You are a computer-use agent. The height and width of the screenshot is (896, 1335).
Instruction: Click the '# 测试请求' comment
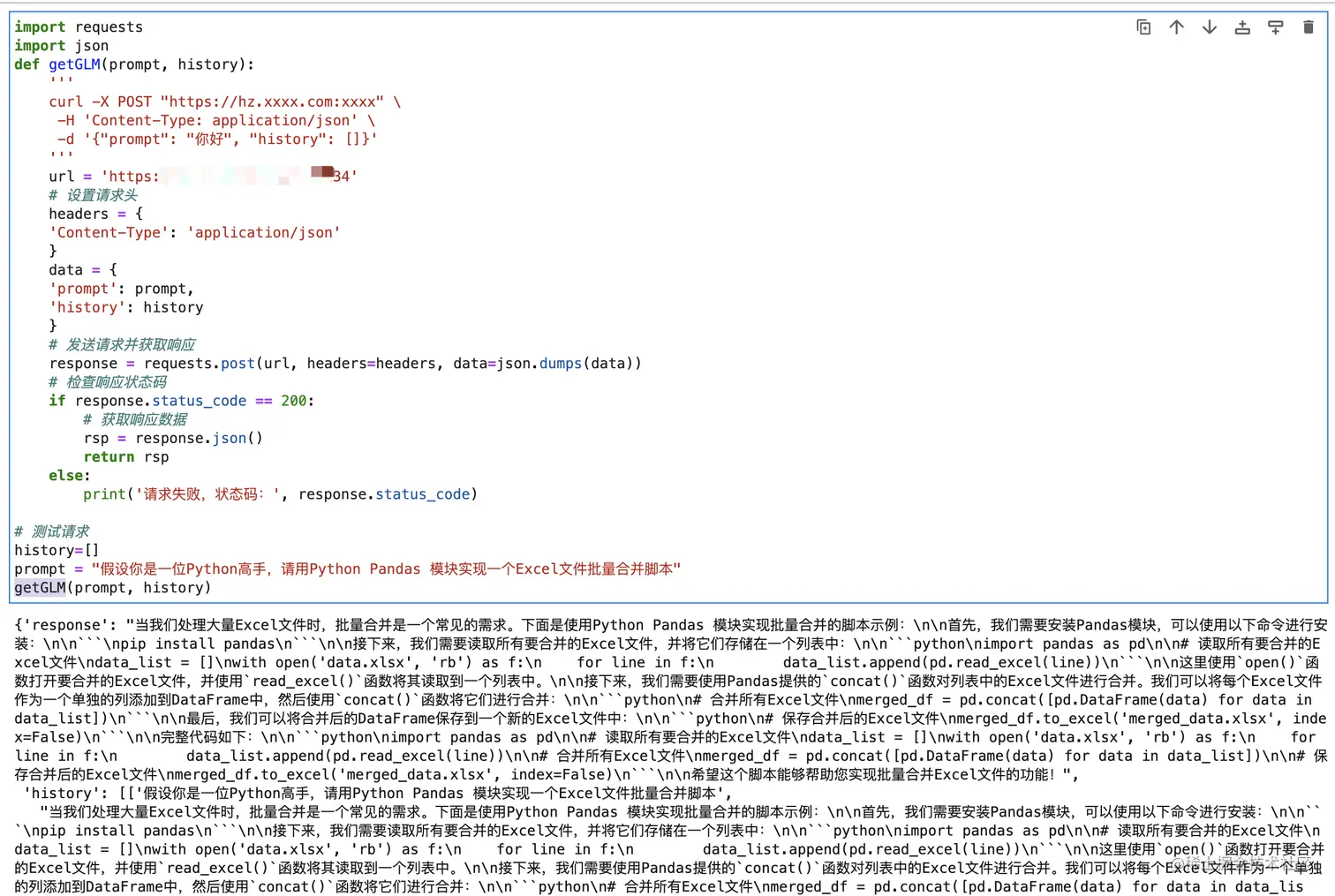pyautogui.click(x=52, y=531)
